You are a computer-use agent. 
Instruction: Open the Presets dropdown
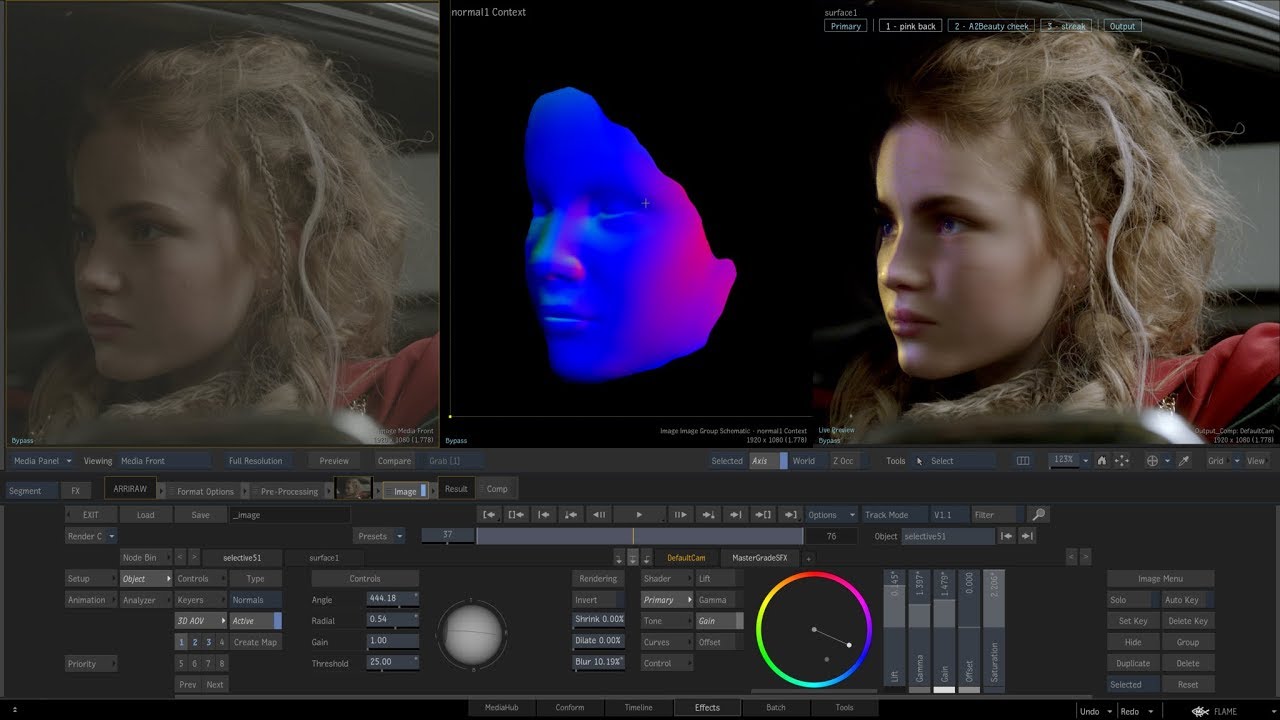pyautogui.click(x=379, y=536)
